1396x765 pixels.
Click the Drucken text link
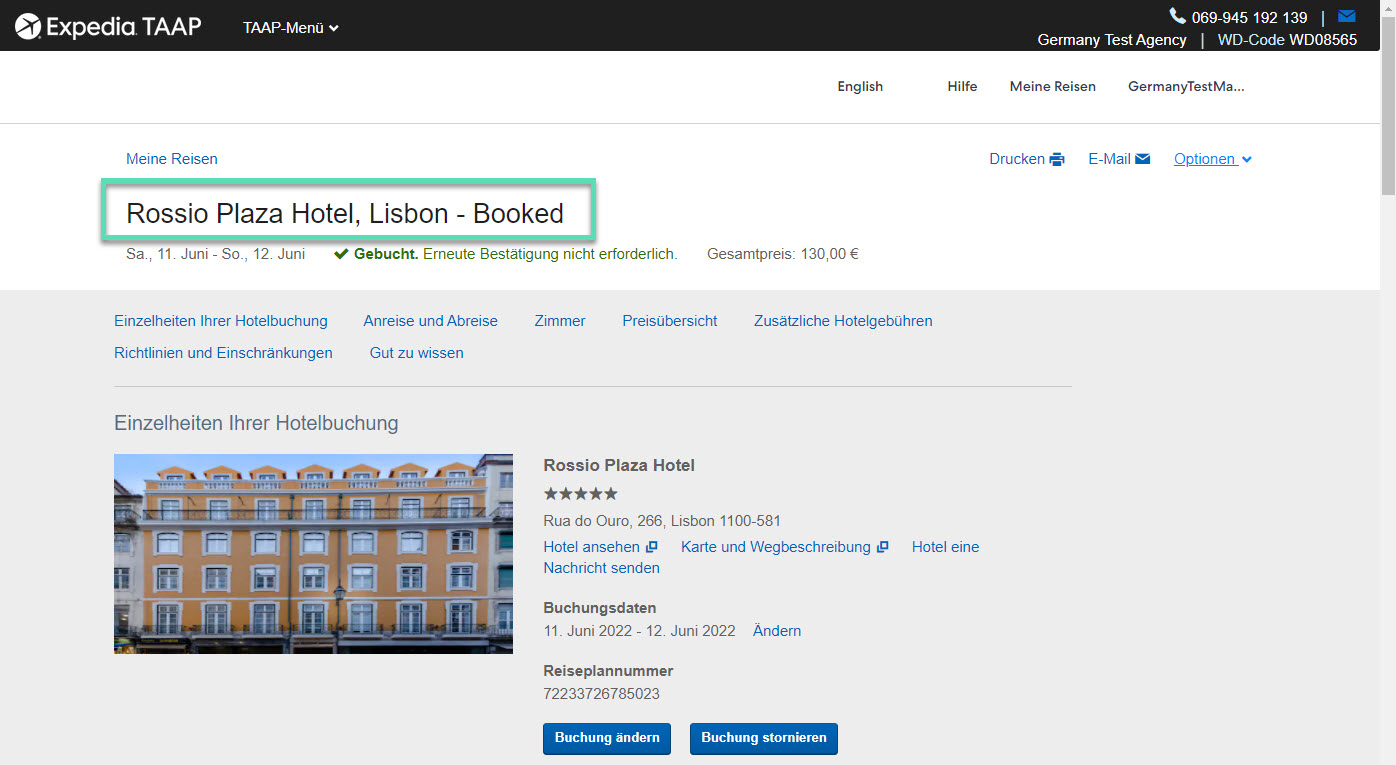pos(1017,159)
